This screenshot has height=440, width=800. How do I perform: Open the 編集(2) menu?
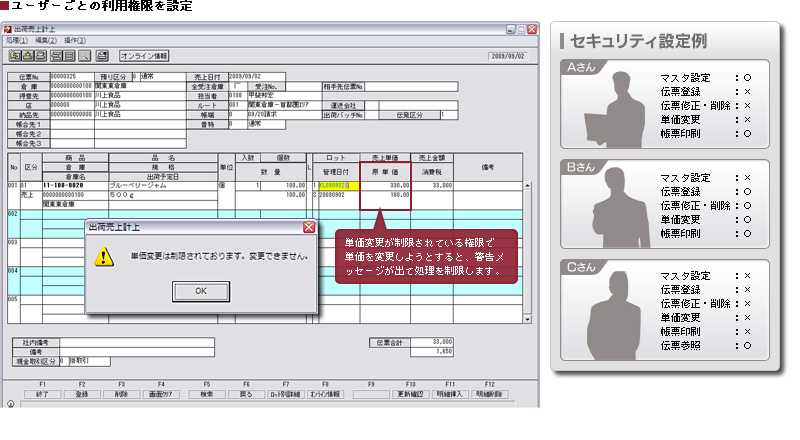(46, 40)
